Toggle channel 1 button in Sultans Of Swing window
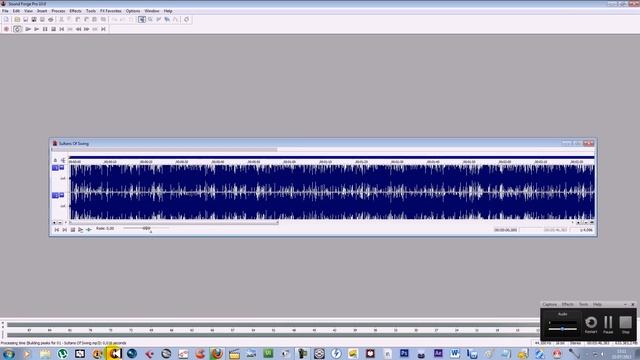 (56, 168)
